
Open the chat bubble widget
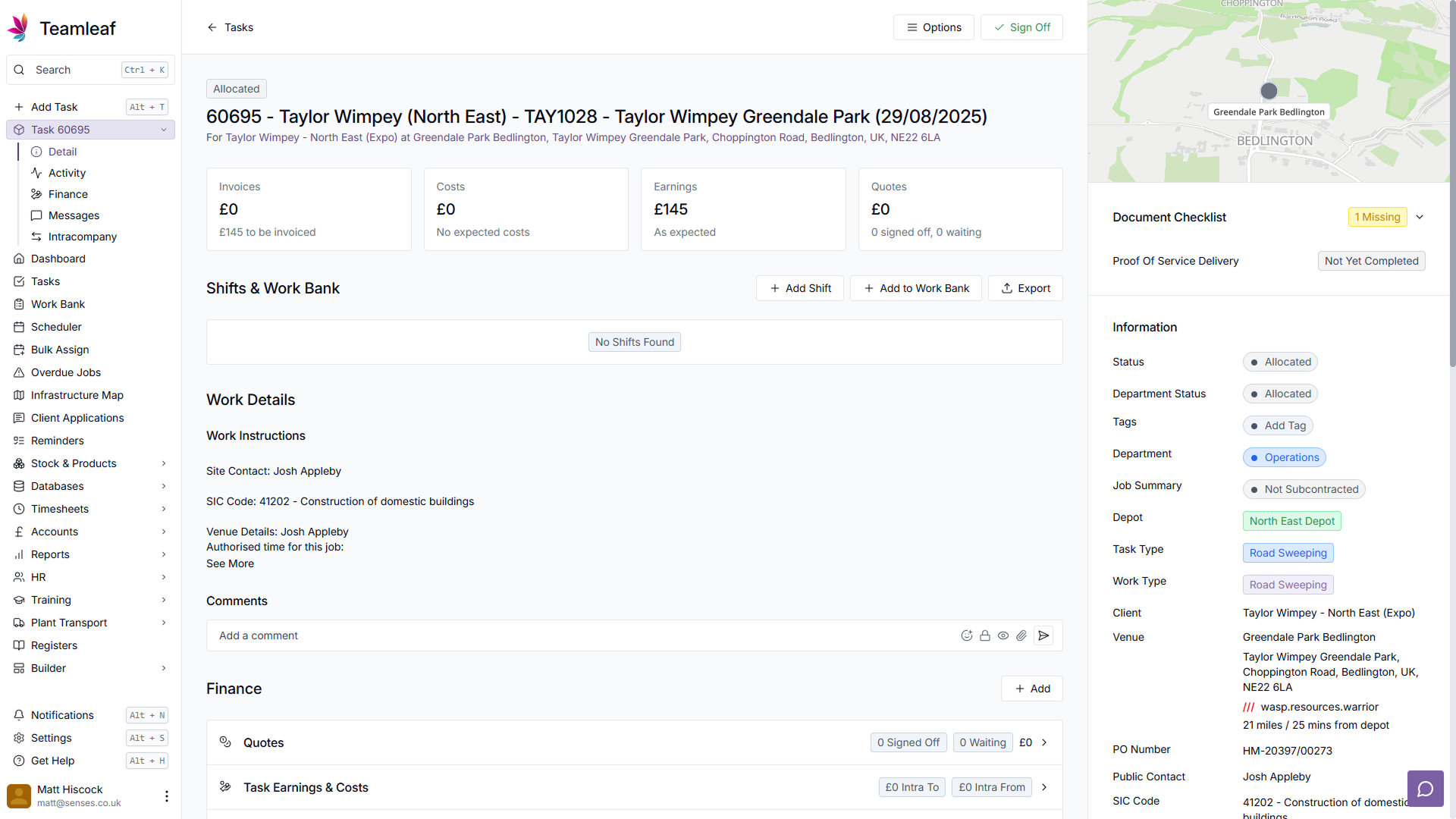(x=1426, y=789)
